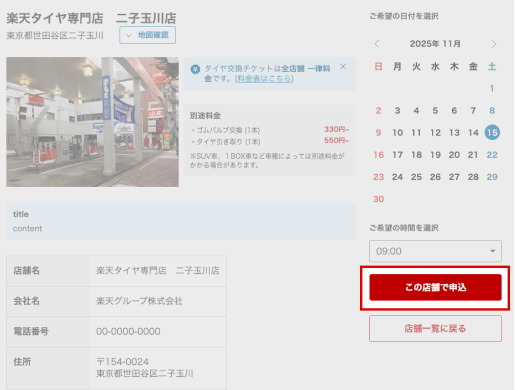Click the 電話番号 table row label
This screenshot has width=515, height=390.
point(31,331)
